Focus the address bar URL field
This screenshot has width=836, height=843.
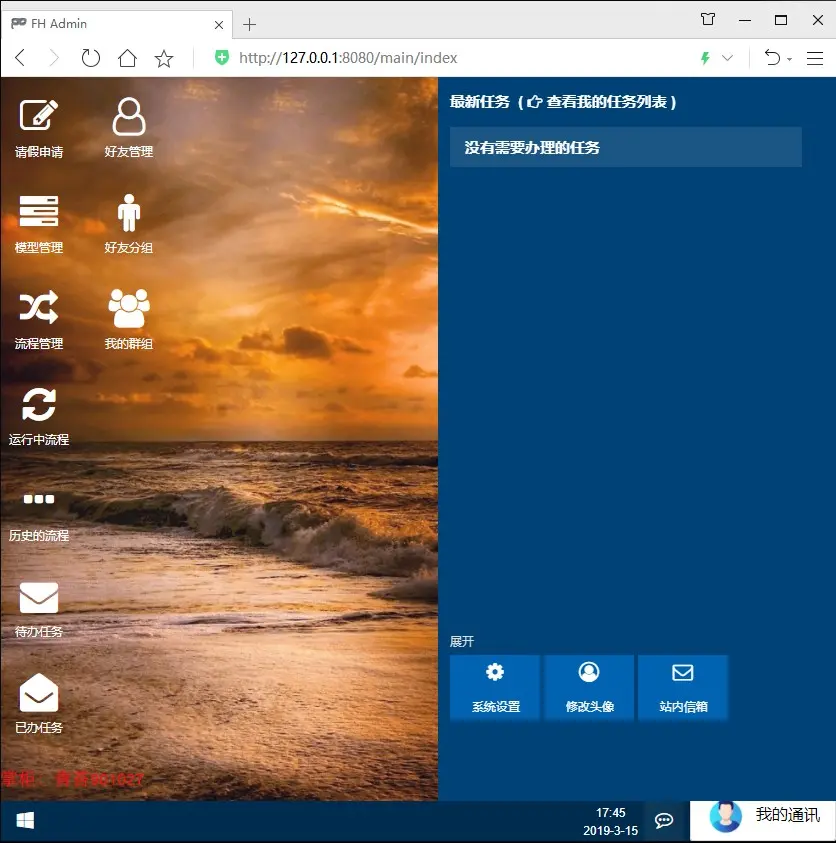pos(348,58)
